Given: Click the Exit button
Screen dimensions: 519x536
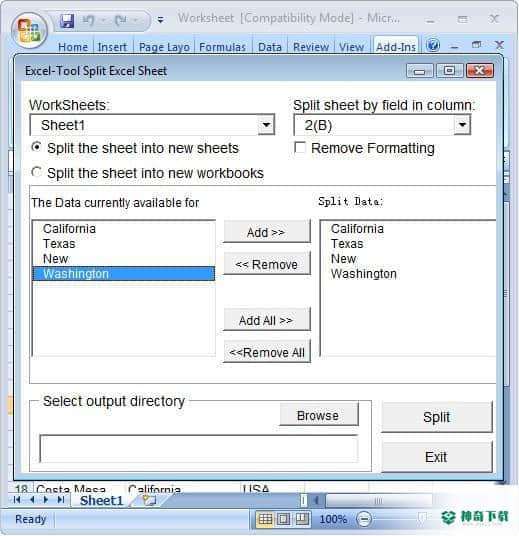Looking at the screenshot, I should tap(437, 457).
